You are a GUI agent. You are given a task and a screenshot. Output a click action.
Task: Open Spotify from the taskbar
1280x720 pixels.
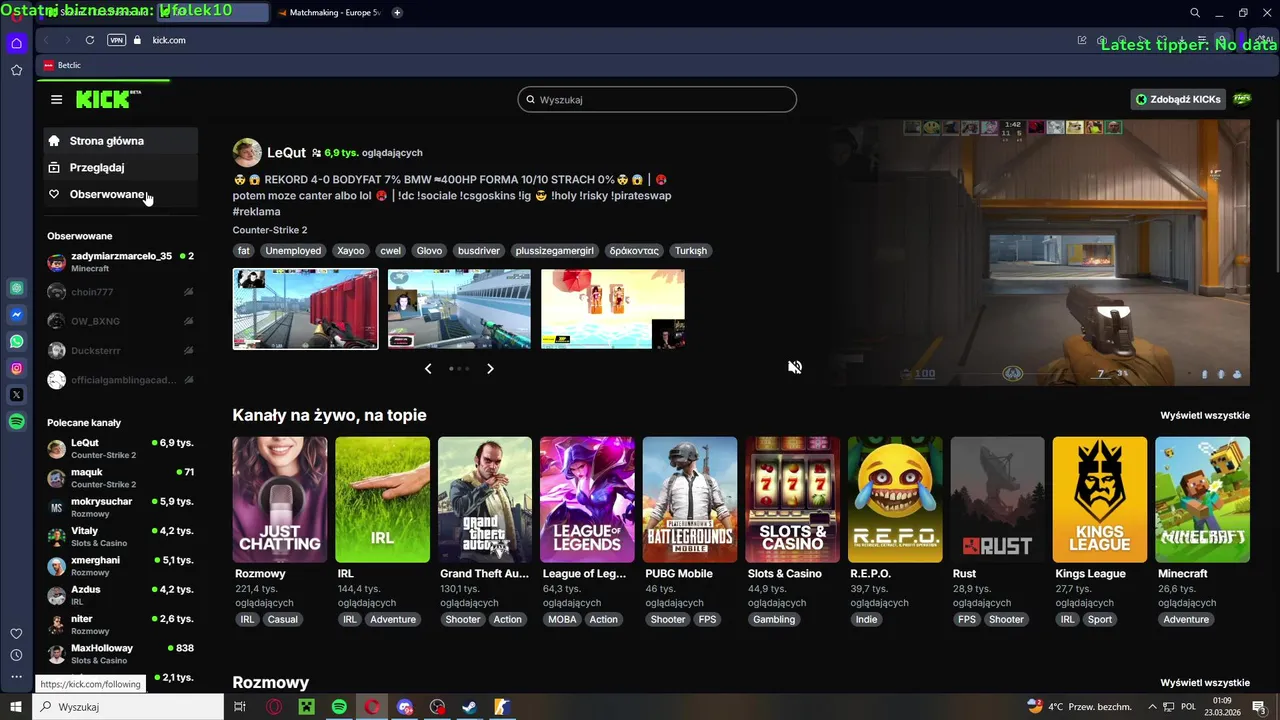(x=339, y=707)
